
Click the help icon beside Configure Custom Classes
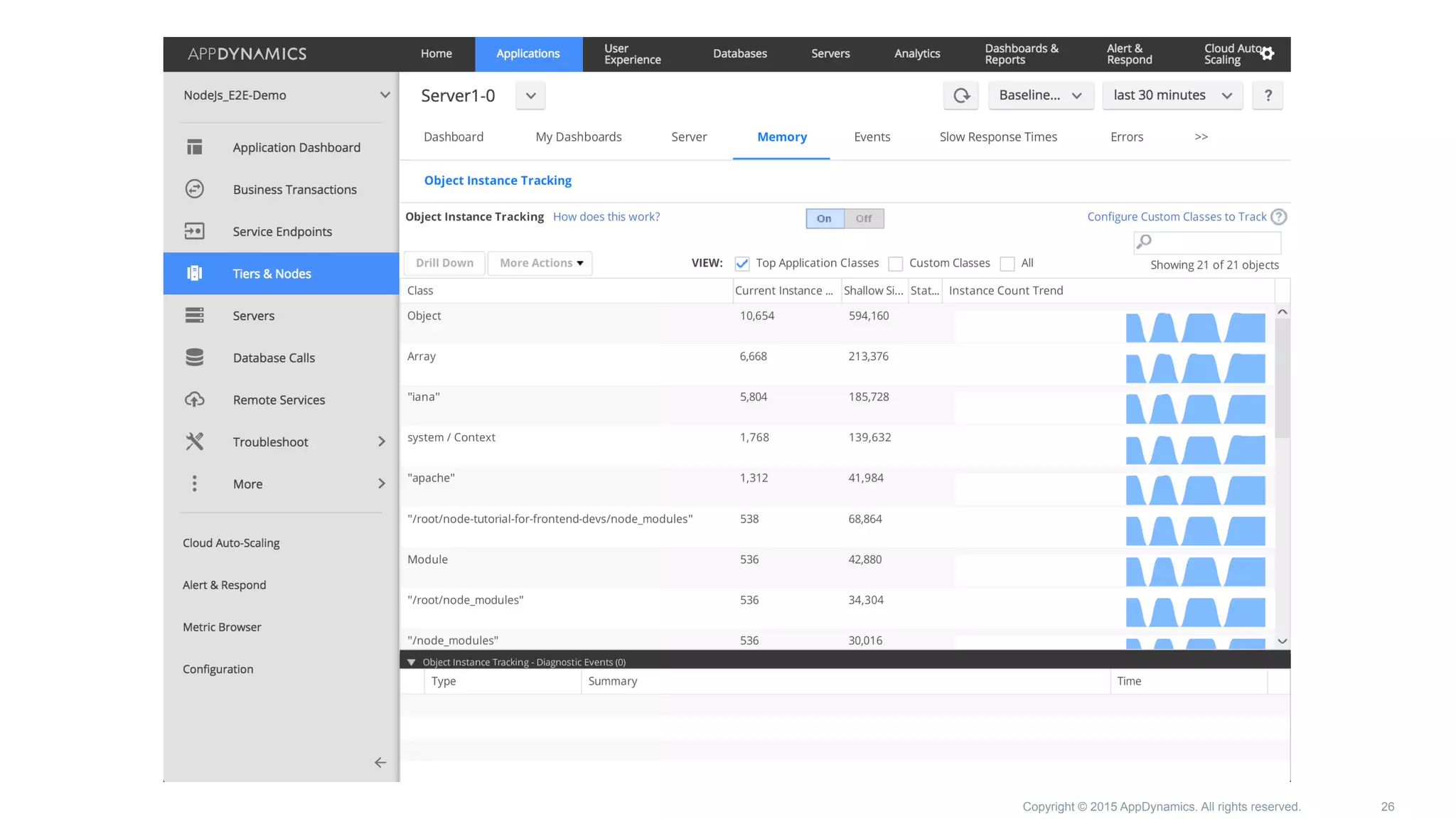click(1278, 217)
